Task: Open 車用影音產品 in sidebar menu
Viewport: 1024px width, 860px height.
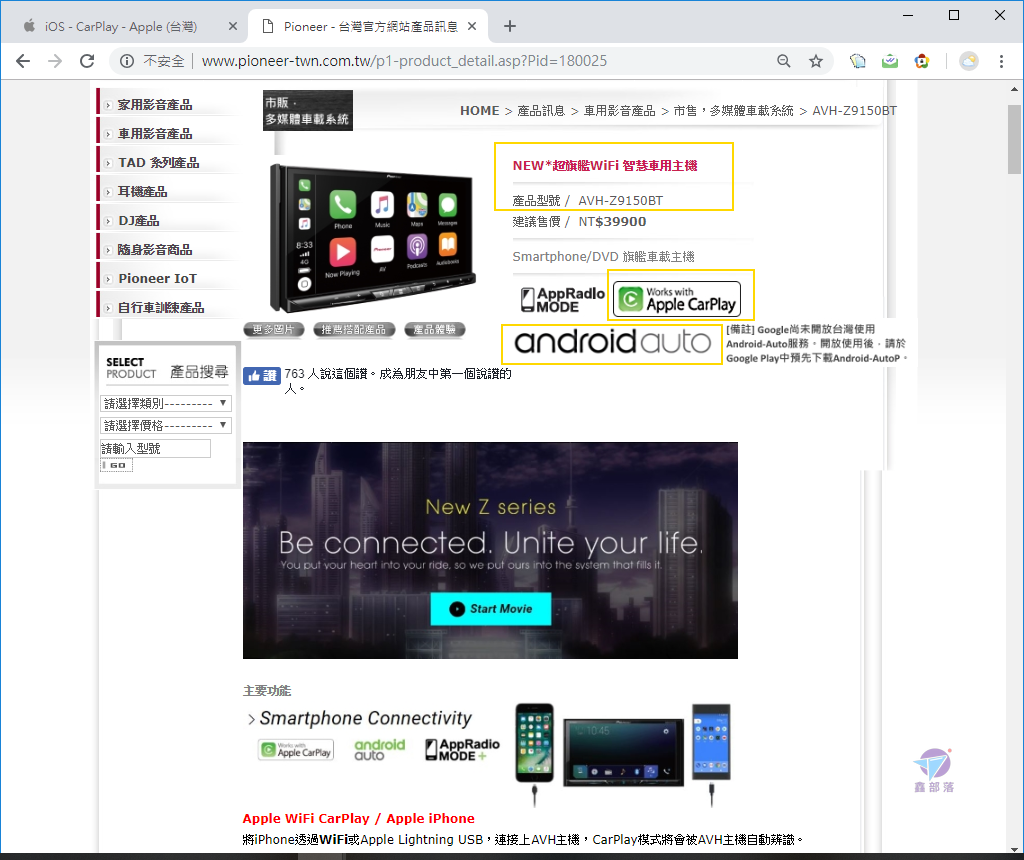Action: point(155,134)
